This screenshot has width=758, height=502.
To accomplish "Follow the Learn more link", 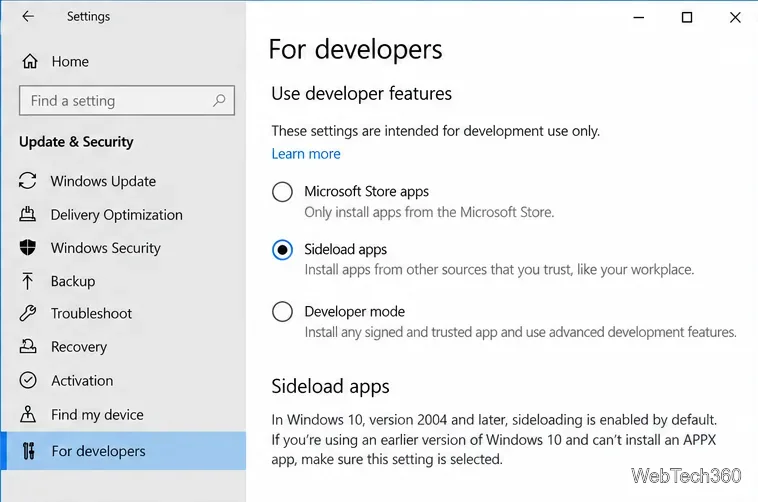I will pyautogui.click(x=306, y=154).
